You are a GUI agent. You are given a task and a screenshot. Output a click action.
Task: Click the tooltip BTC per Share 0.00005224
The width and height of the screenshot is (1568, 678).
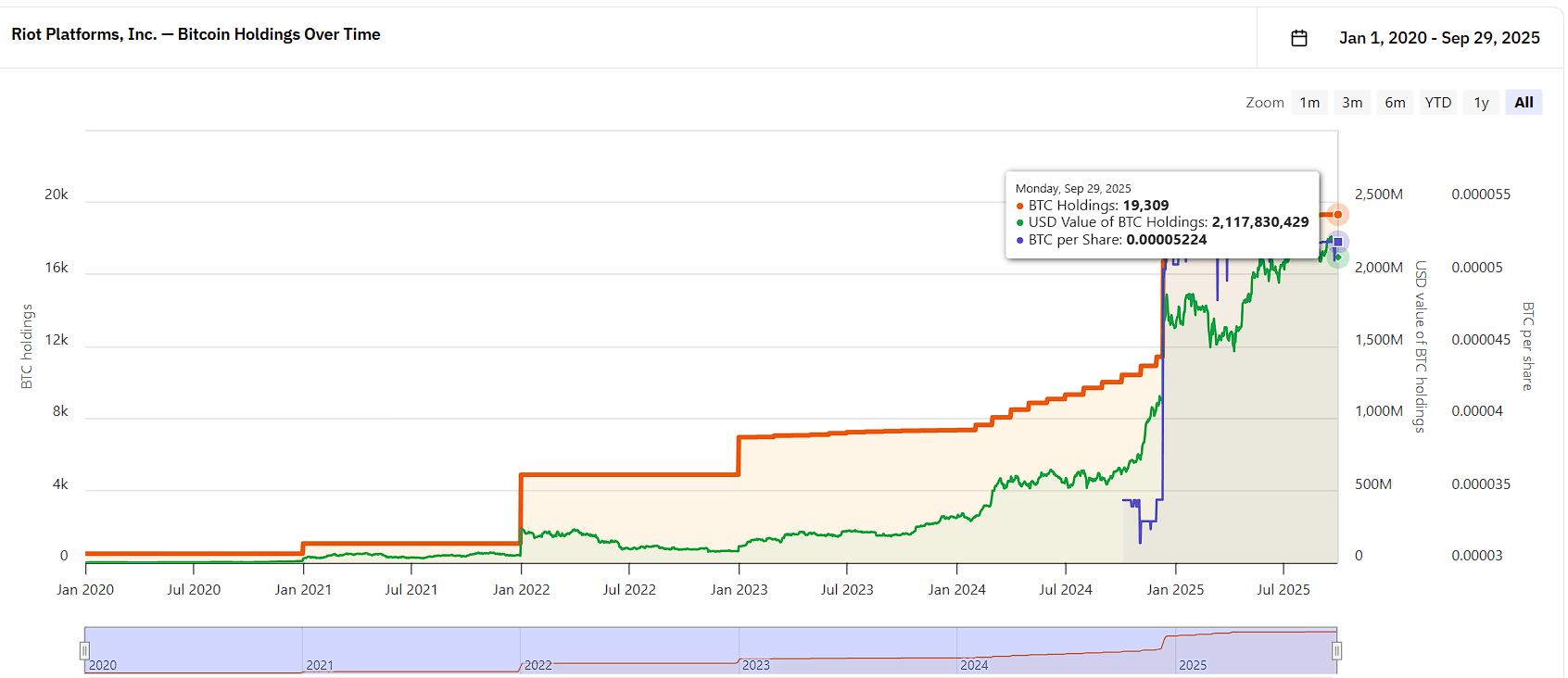(x=1167, y=240)
